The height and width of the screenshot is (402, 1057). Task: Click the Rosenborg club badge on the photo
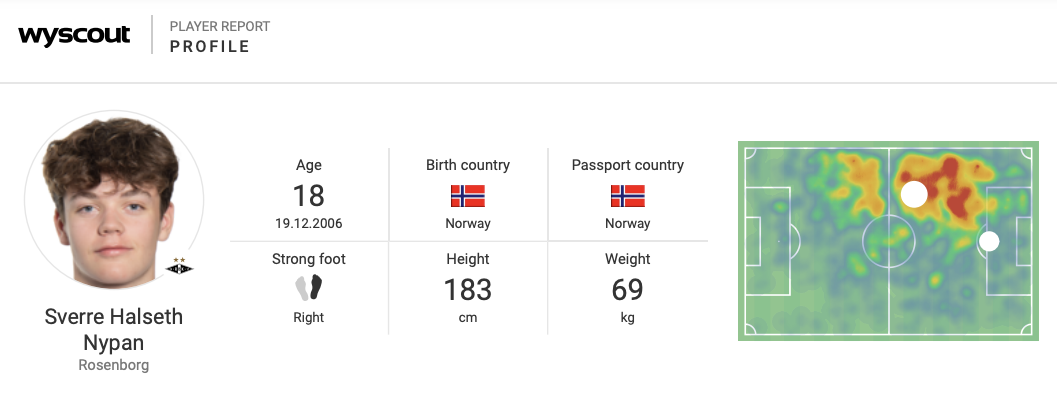(180, 266)
